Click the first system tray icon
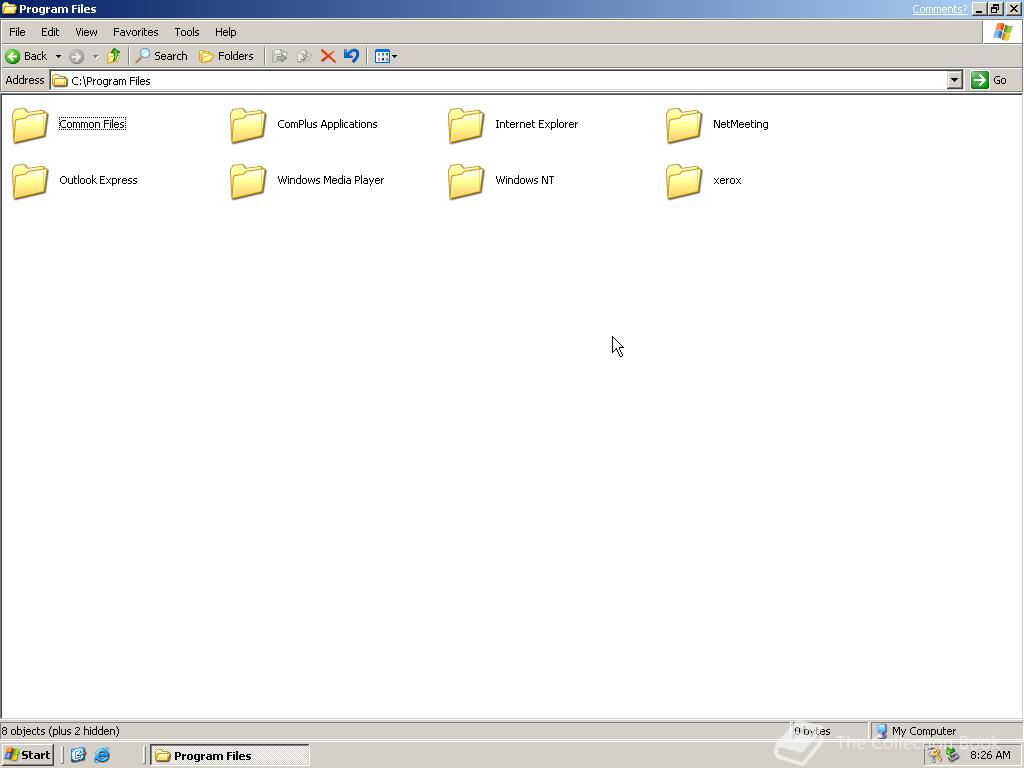The image size is (1024, 768). tap(935, 756)
